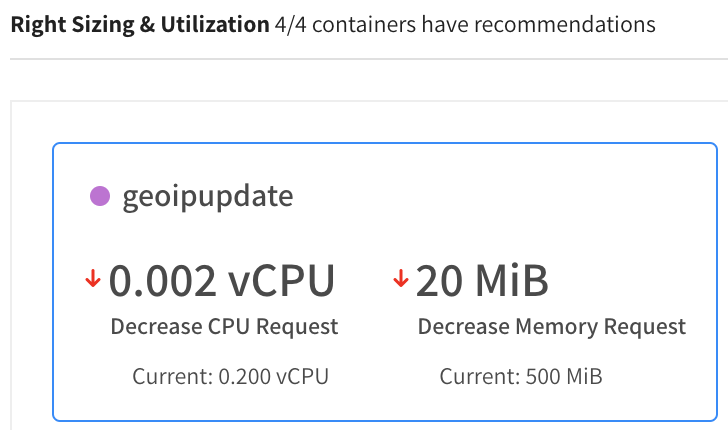This screenshot has width=728, height=430.
Task: Click the red down arrow beside 0.002 vCPU
Action: click(93, 281)
